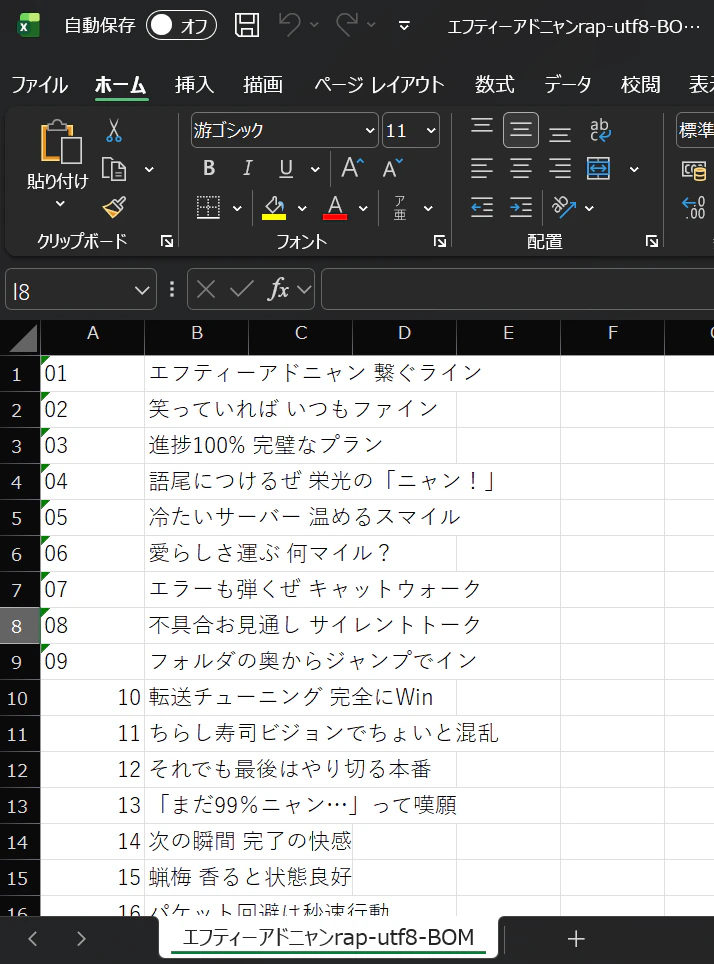Click Decrease Indent icon
The image size is (714, 964).
(x=482, y=207)
